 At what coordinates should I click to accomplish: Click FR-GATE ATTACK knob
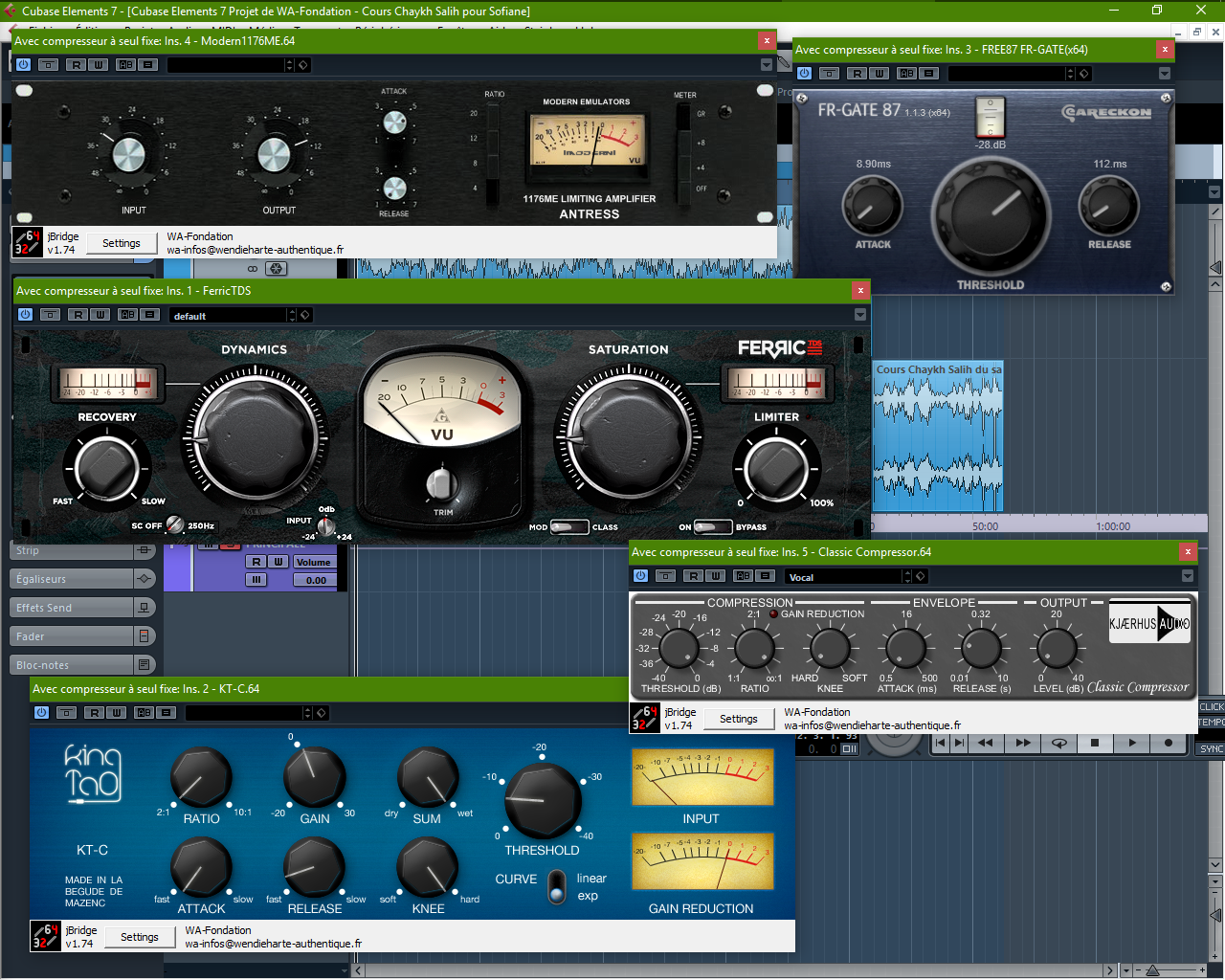tap(873, 205)
